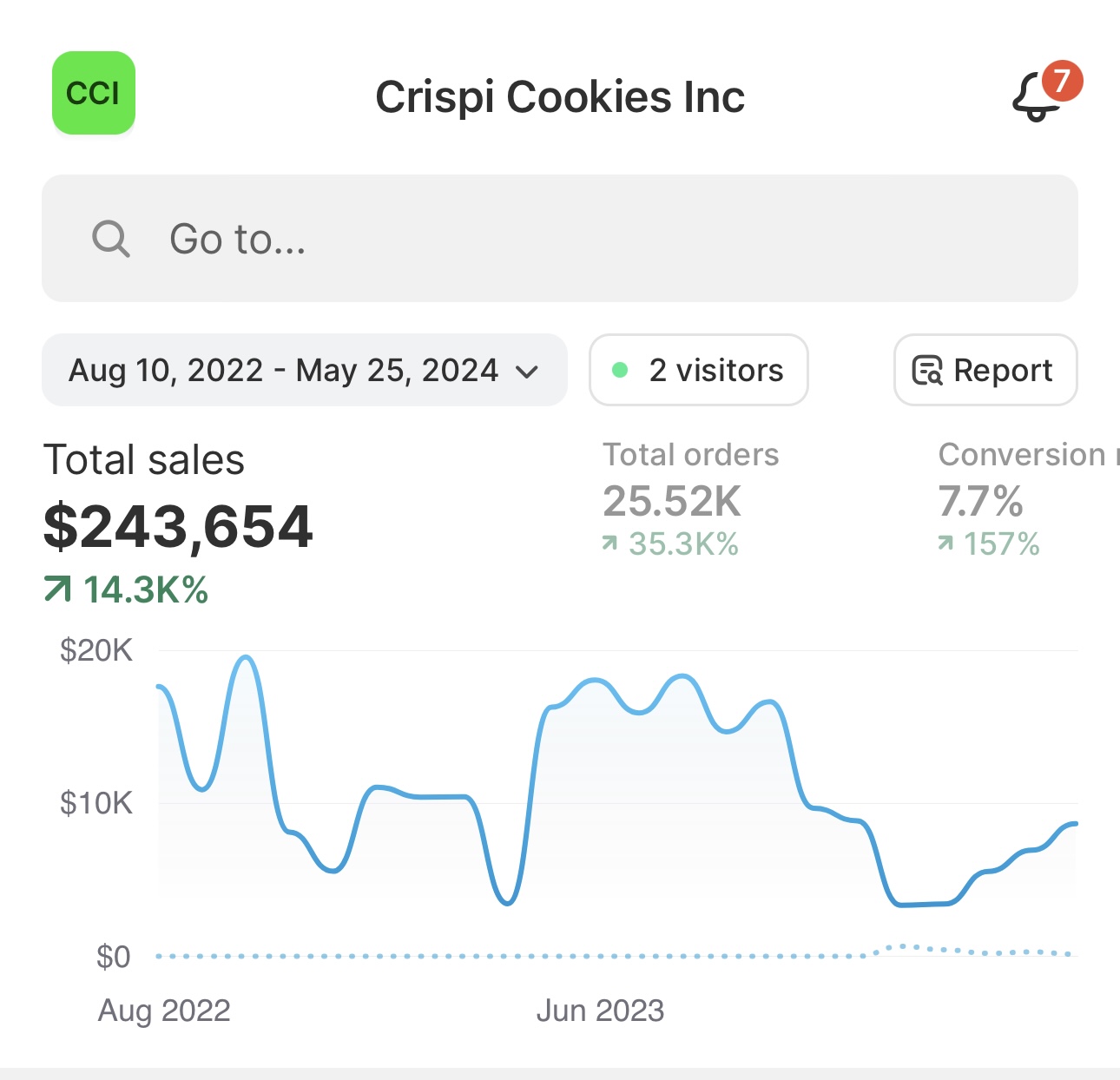Screen dimensions: 1120x1080
Task: Open the Report button
Action: 985,371
